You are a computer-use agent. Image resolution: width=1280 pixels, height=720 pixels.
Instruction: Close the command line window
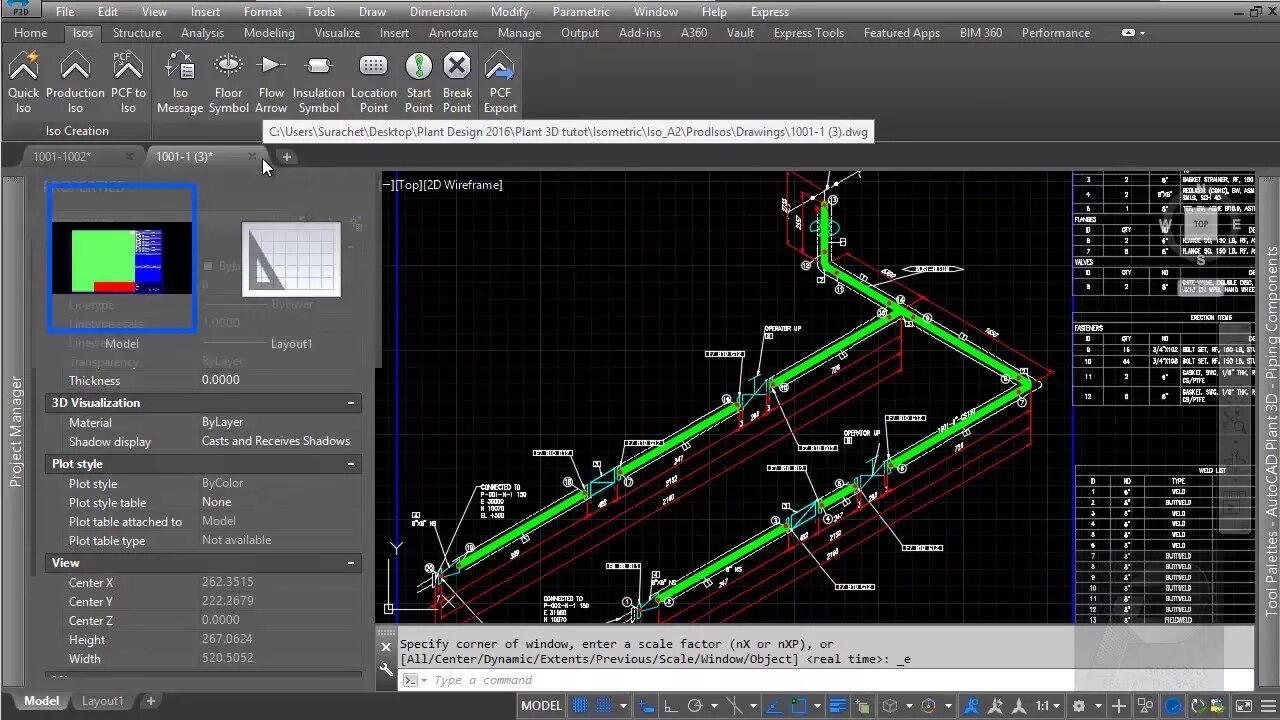386,647
